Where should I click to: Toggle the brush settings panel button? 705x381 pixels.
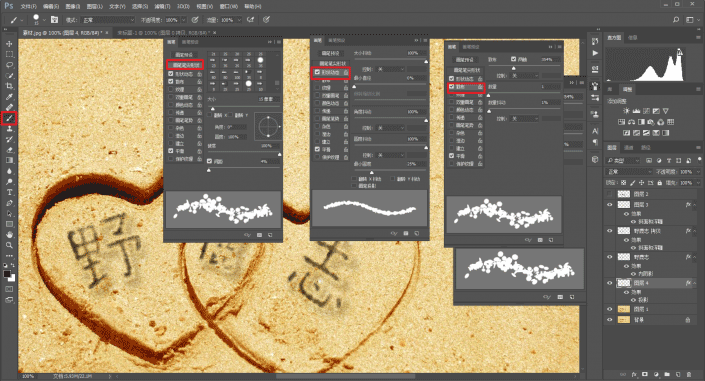54,20
